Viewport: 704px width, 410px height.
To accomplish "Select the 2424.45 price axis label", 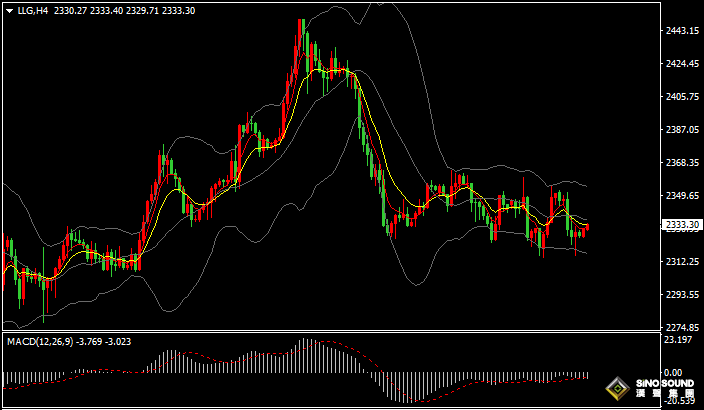I will click(680, 64).
